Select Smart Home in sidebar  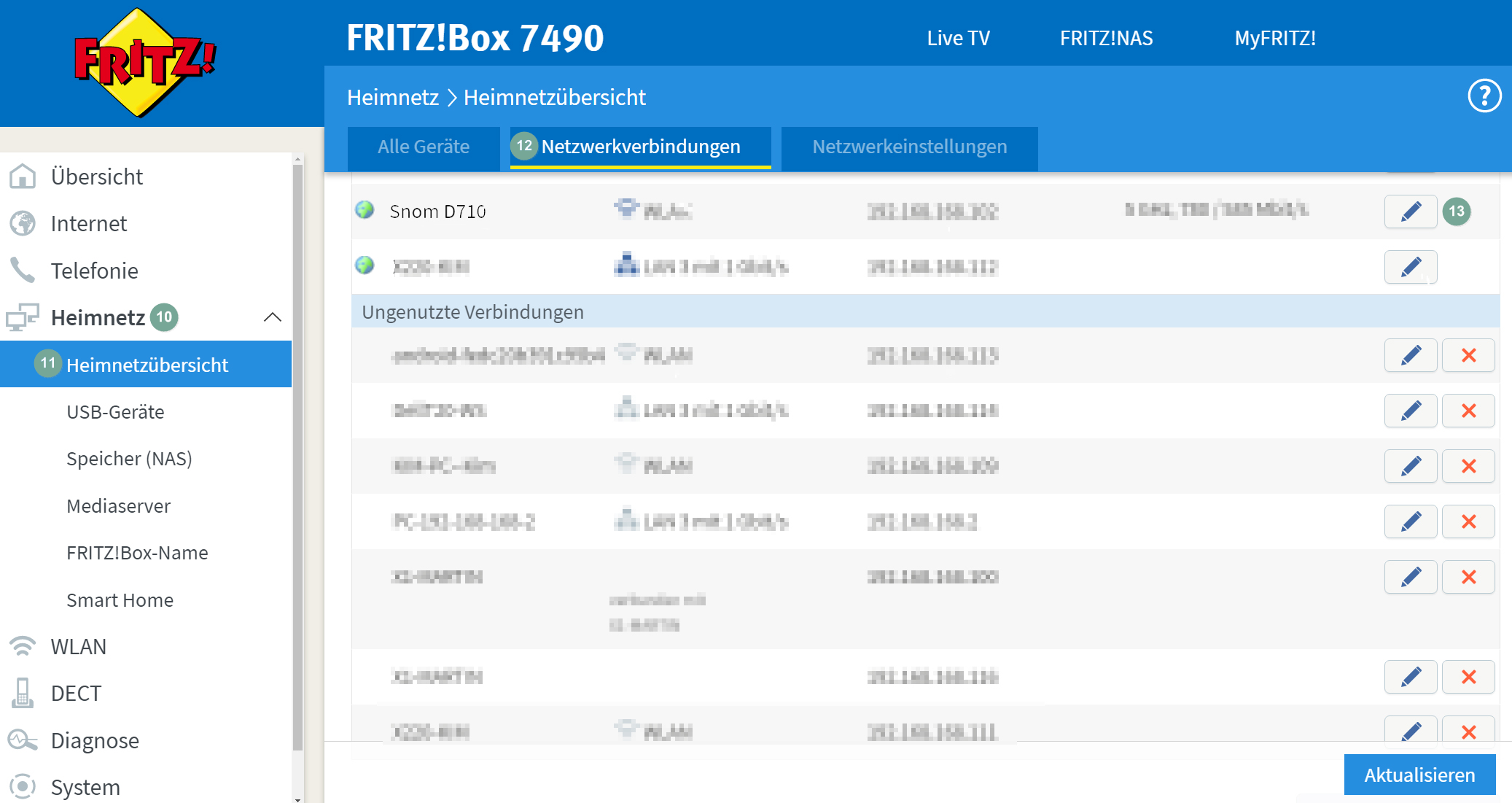click(120, 600)
